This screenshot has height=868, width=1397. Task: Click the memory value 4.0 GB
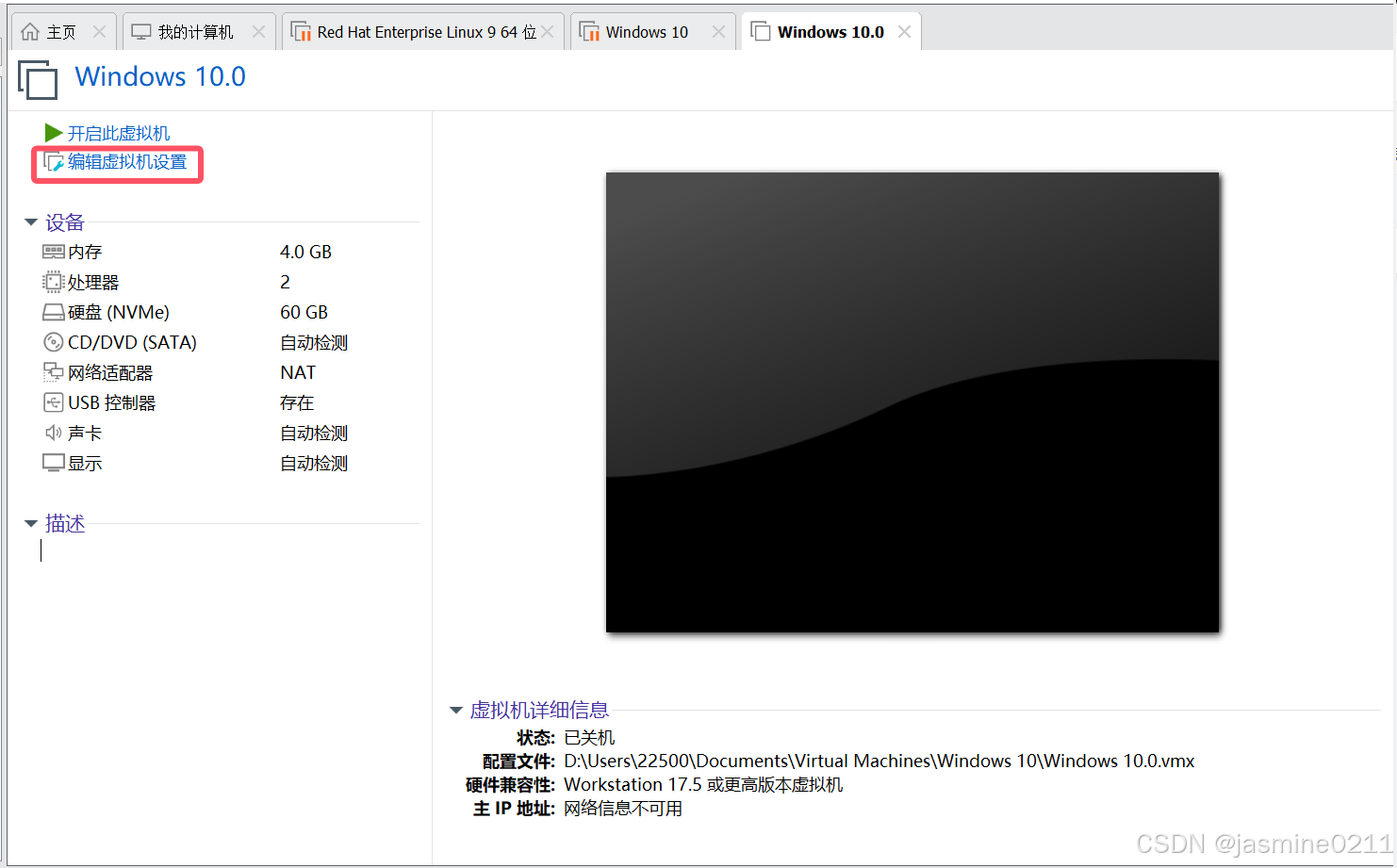click(x=305, y=252)
